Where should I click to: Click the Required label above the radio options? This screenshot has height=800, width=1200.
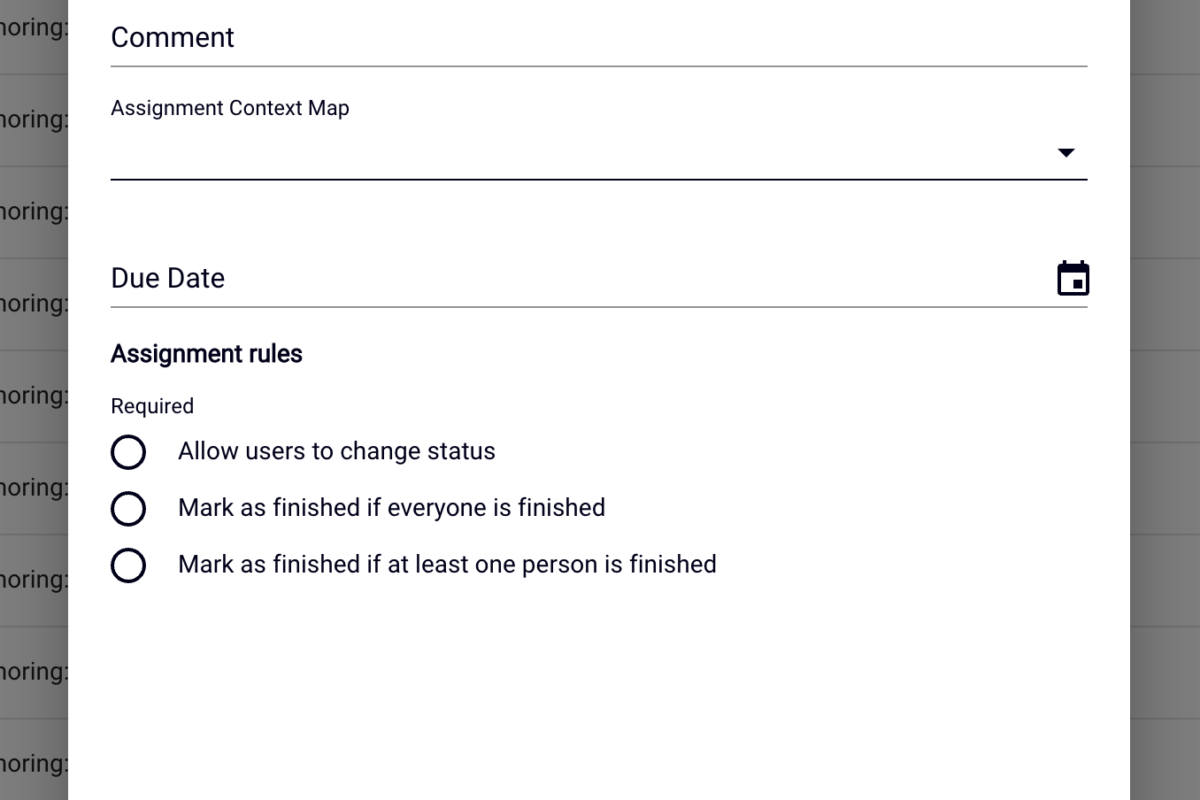pyautogui.click(x=152, y=406)
